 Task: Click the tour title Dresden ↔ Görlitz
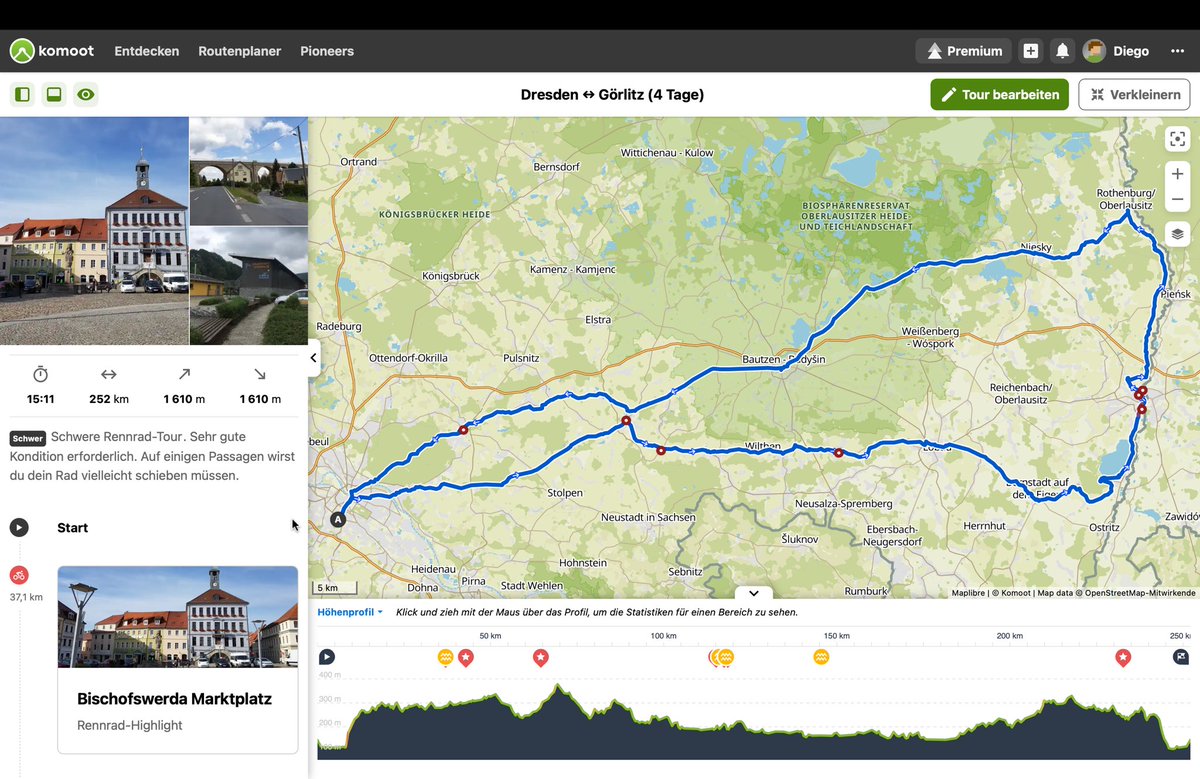pyautogui.click(x=612, y=95)
